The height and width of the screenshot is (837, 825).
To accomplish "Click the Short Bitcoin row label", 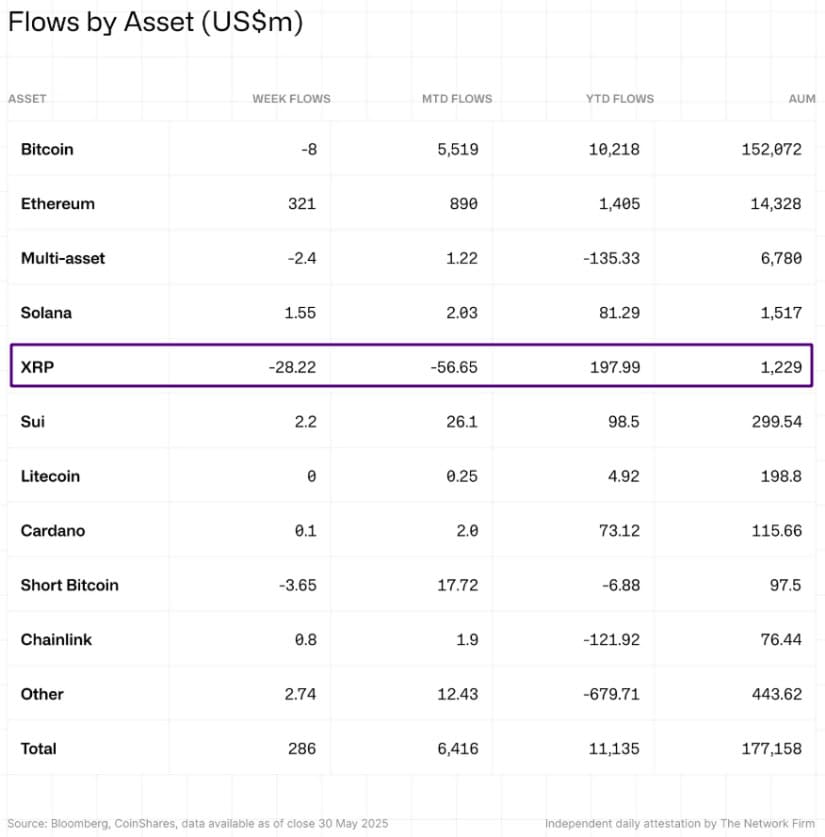I will [69, 585].
